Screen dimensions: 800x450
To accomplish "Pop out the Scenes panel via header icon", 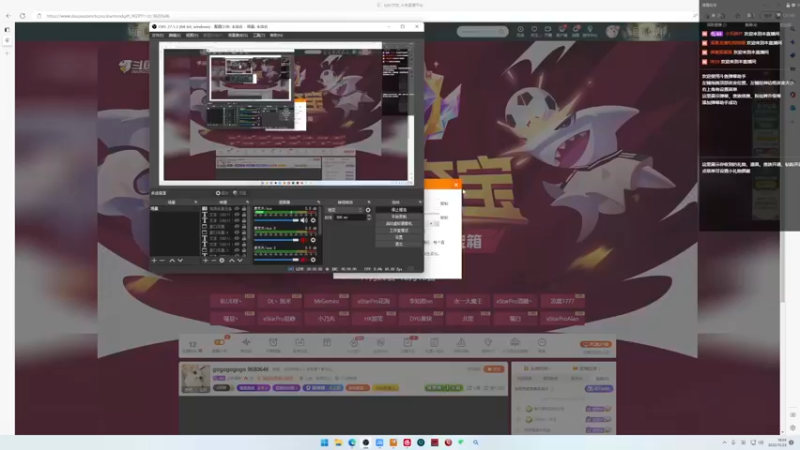I will coord(195,202).
